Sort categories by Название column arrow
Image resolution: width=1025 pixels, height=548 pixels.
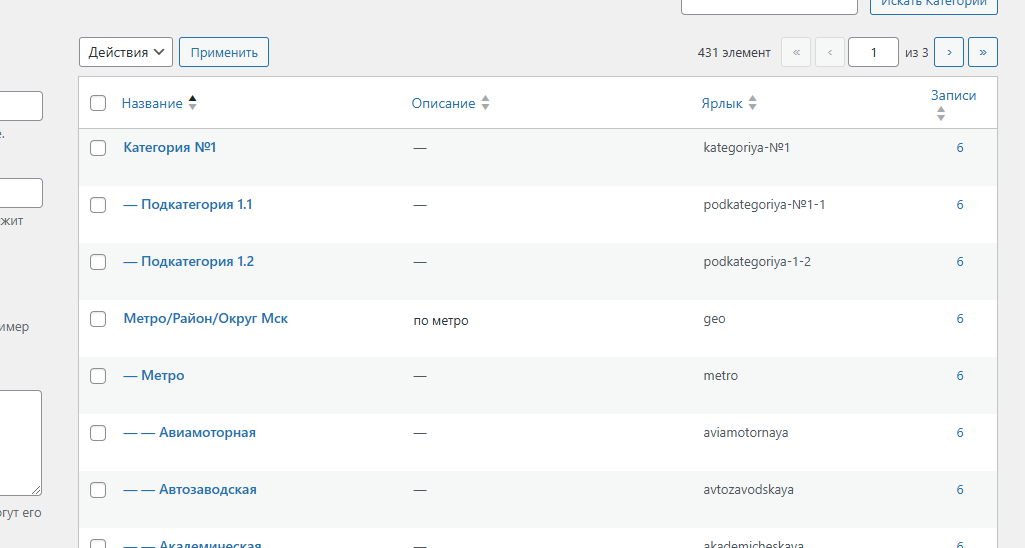(192, 103)
